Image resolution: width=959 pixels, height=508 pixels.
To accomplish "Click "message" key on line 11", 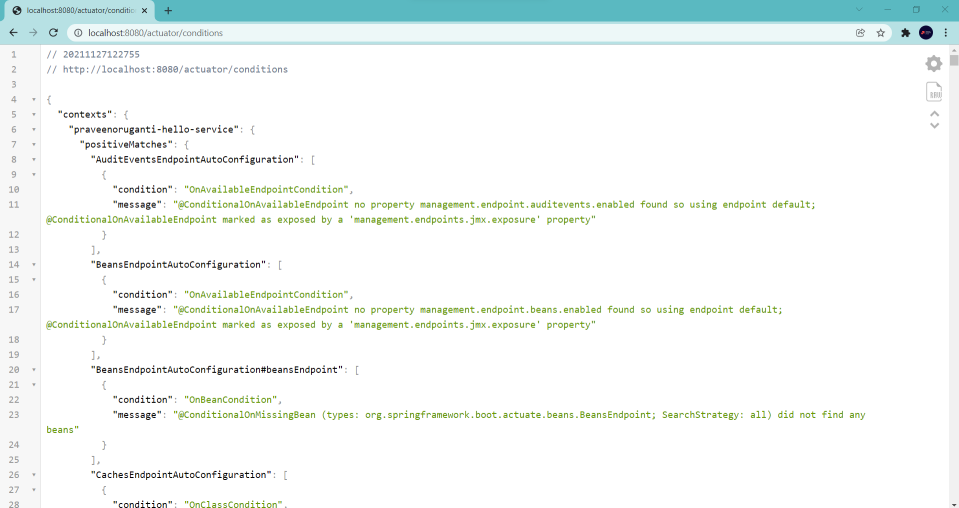I will click(x=137, y=205).
